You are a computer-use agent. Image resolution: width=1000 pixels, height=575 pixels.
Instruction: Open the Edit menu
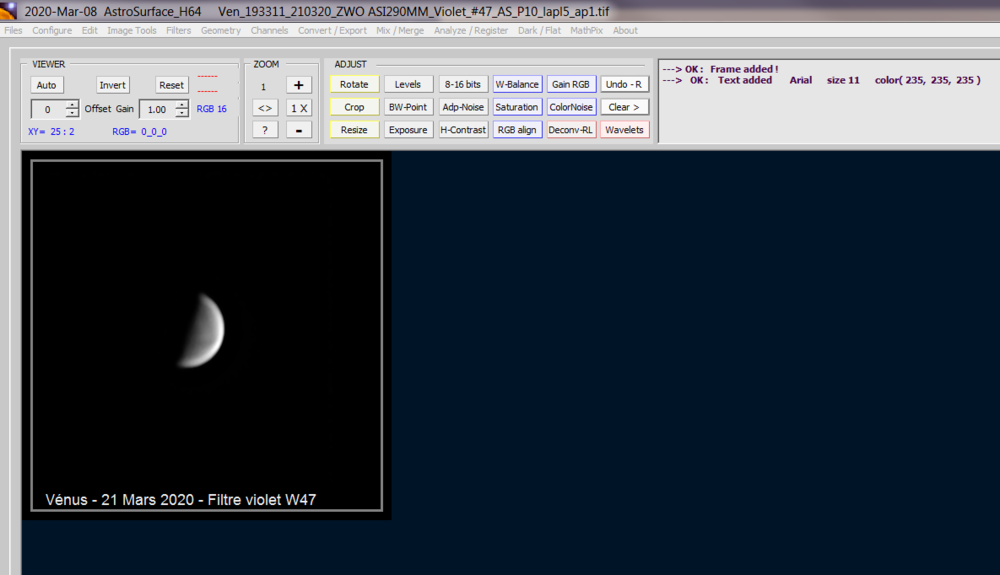click(x=89, y=30)
